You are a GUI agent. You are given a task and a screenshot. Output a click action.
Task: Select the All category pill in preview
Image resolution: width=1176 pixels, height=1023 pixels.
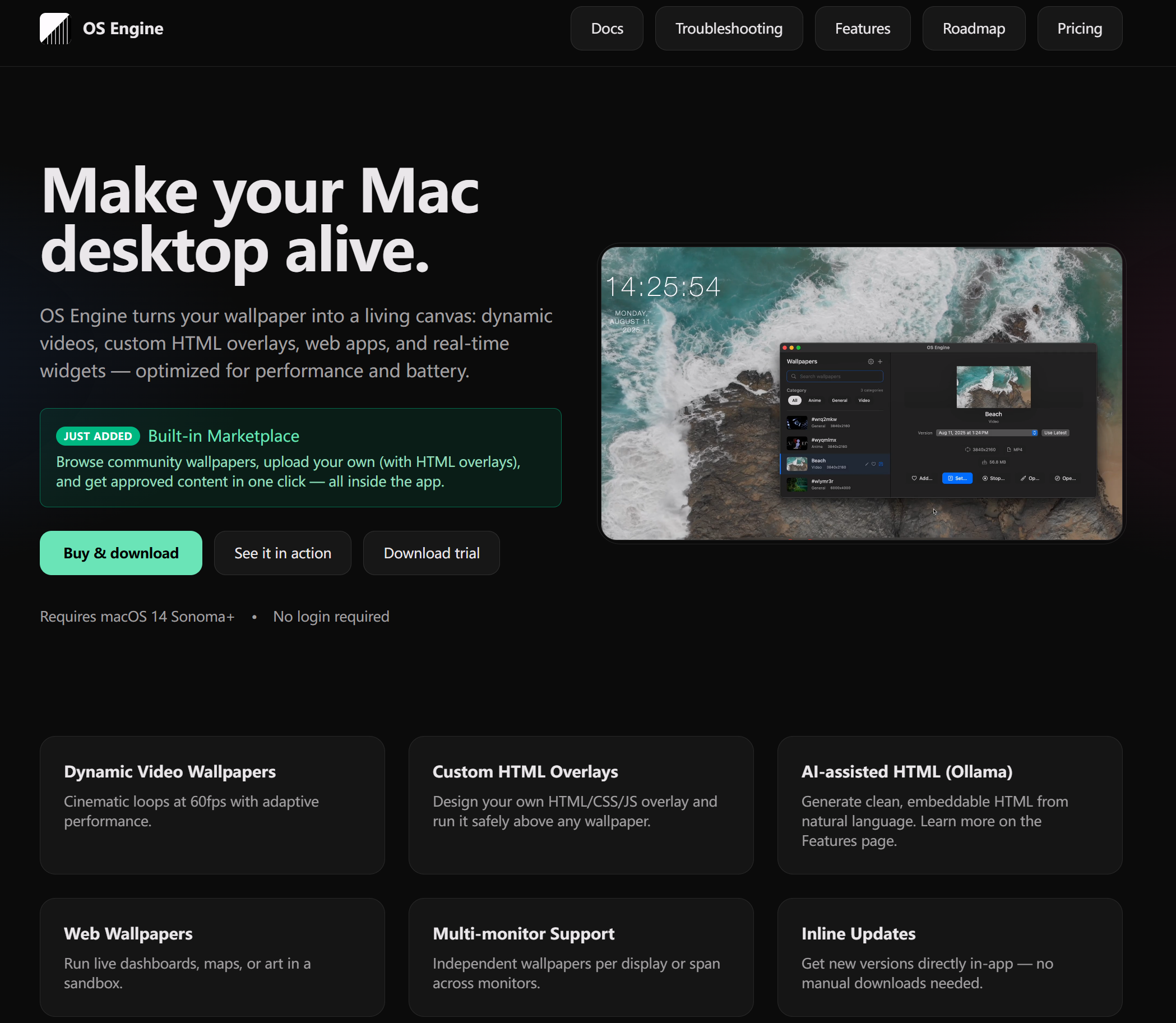(x=795, y=400)
